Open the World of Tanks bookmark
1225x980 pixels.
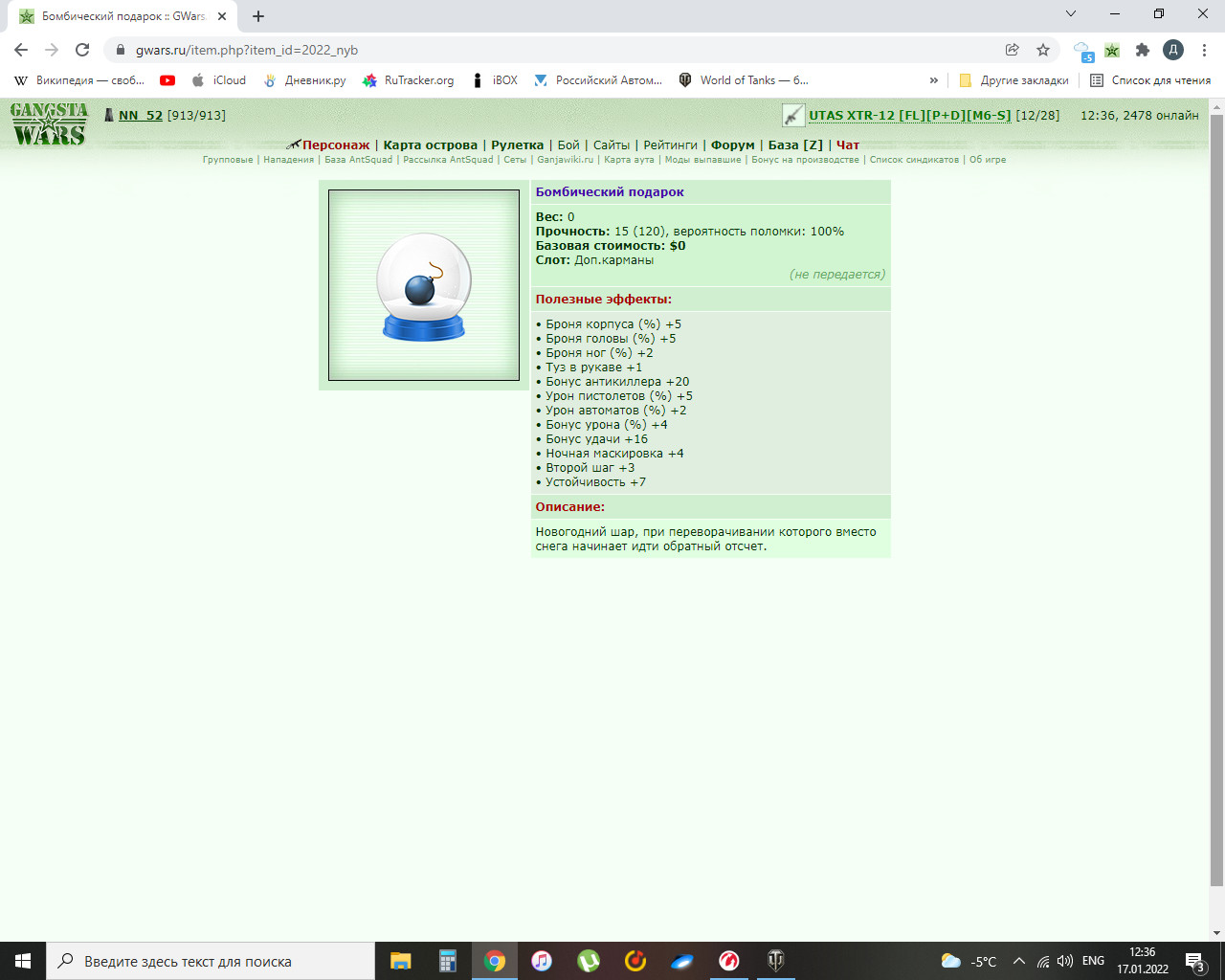pyautogui.click(x=744, y=80)
